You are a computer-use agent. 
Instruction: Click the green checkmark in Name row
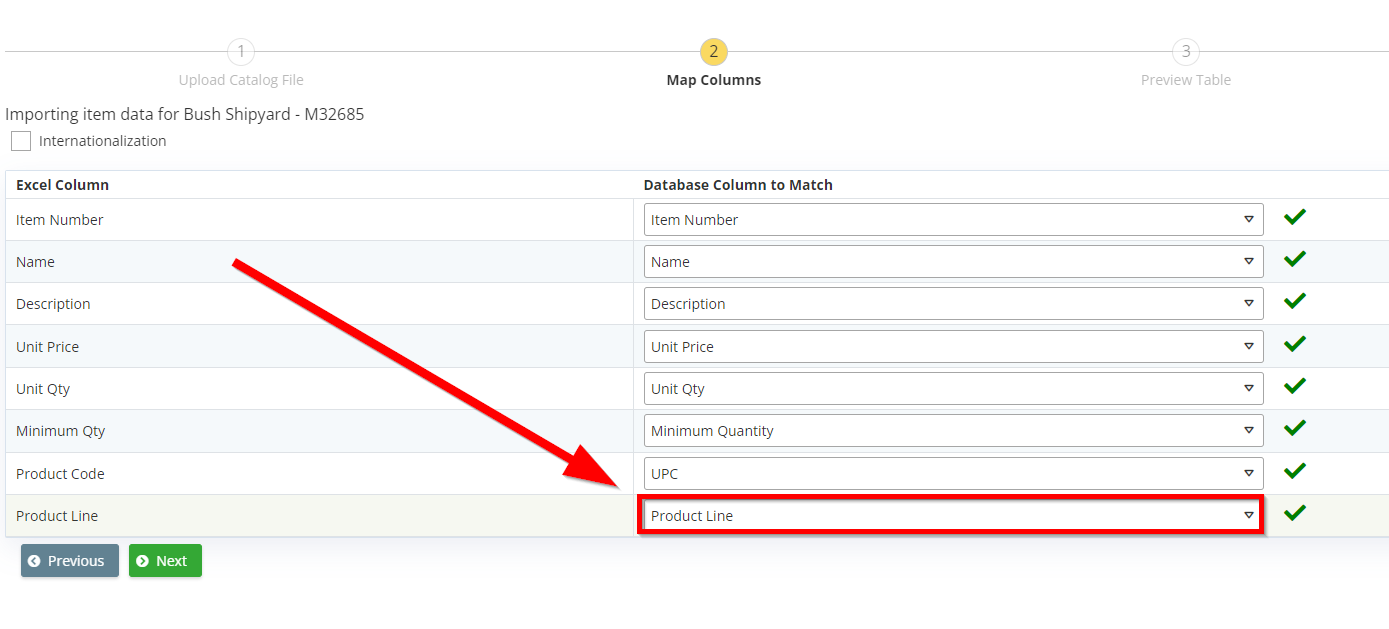[1295, 259]
